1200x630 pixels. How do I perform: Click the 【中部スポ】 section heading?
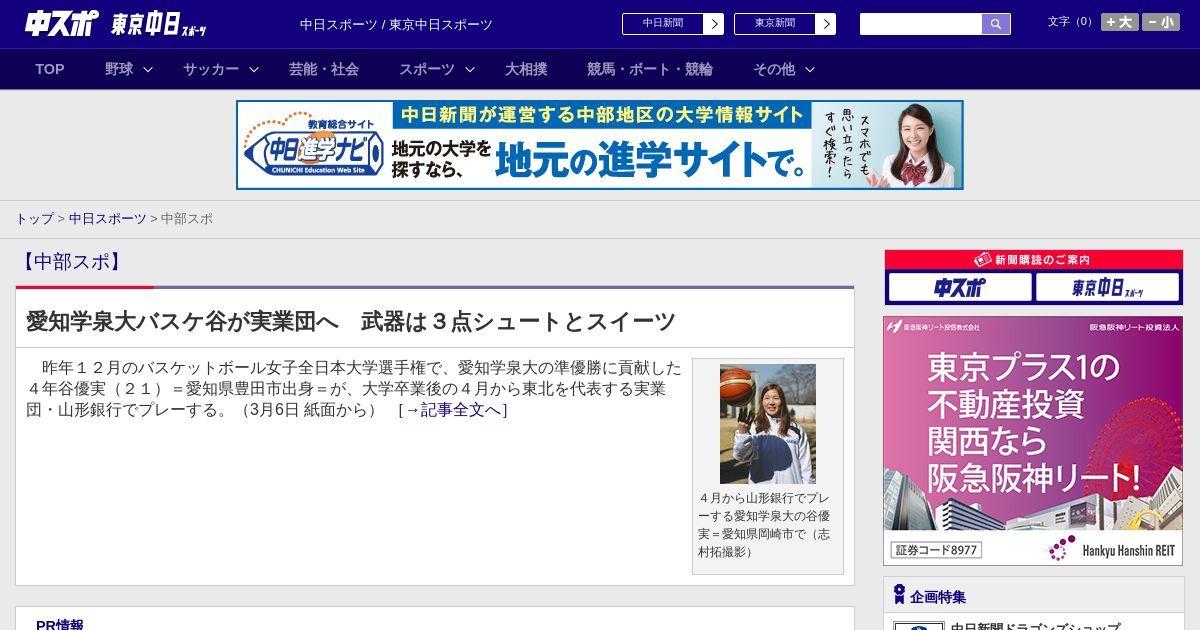(x=70, y=262)
